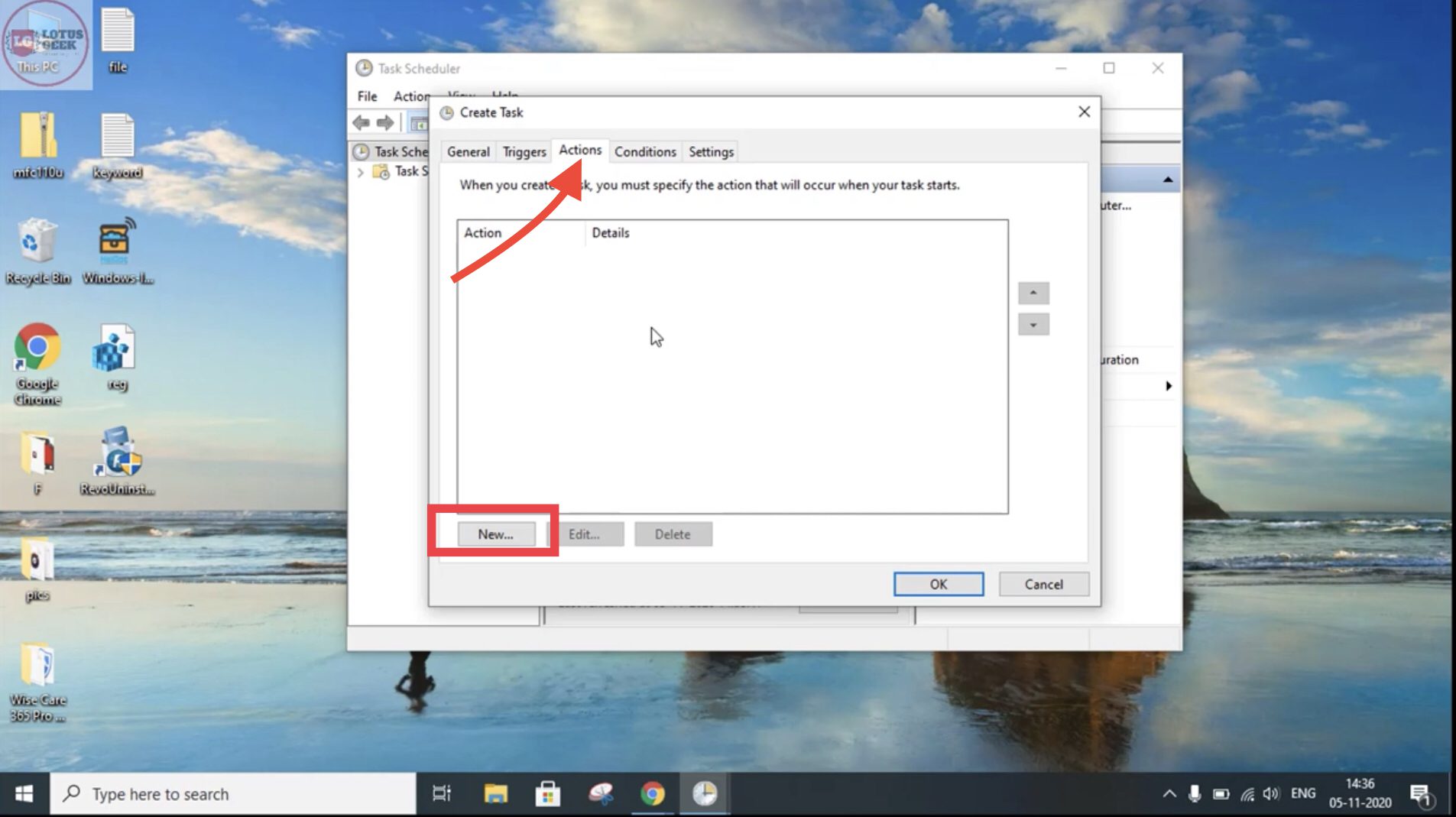The width and height of the screenshot is (1456, 817).
Task: Open File Explorer from the taskbar
Action: 495,794
